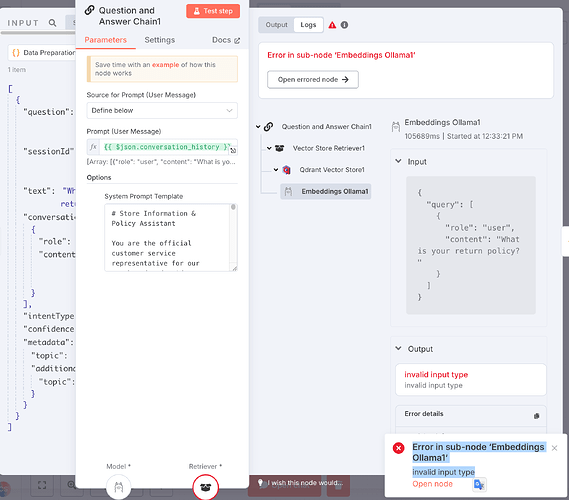Image resolution: width=569 pixels, height=500 pixels.
Task: Click the fx expression toggle
Action: pos(93,147)
